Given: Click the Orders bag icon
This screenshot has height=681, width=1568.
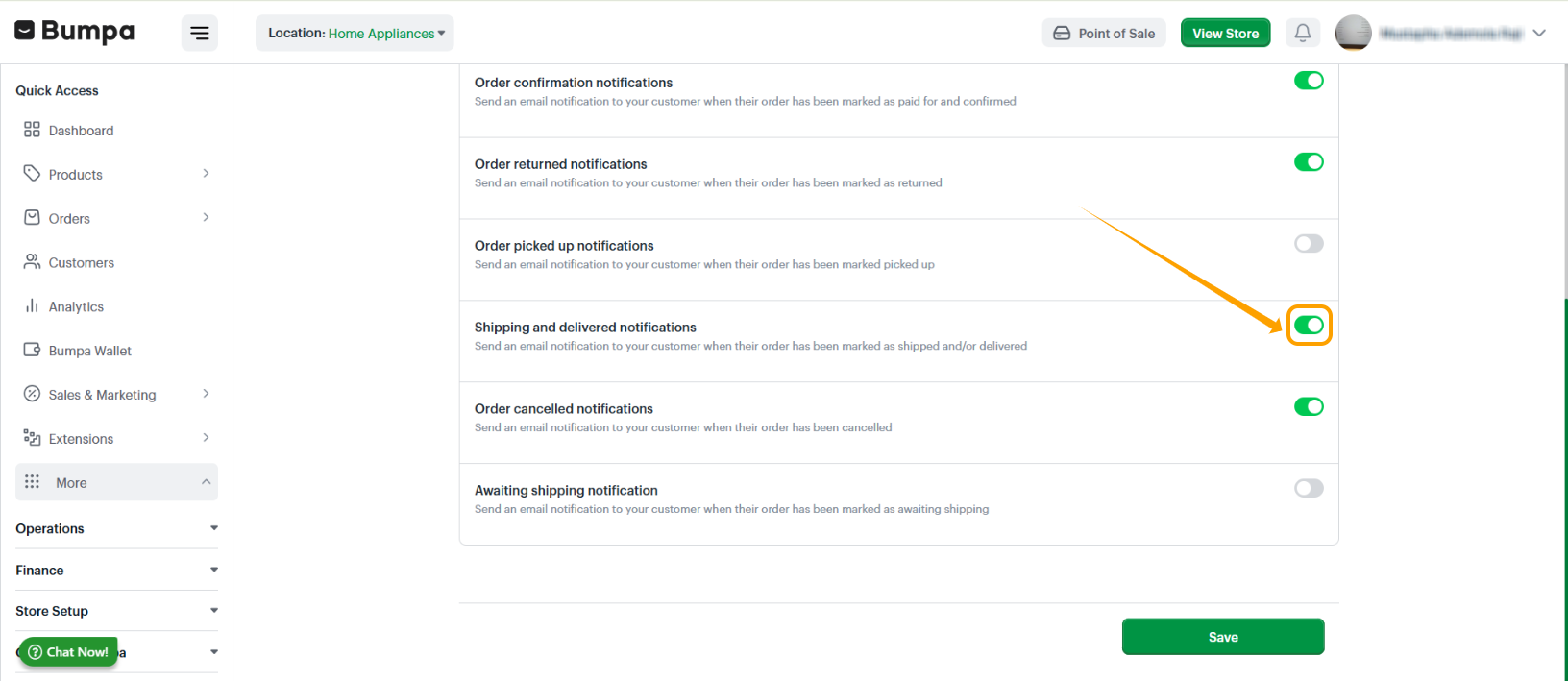Looking at the screenshot, I should click(x=32, y=218).
